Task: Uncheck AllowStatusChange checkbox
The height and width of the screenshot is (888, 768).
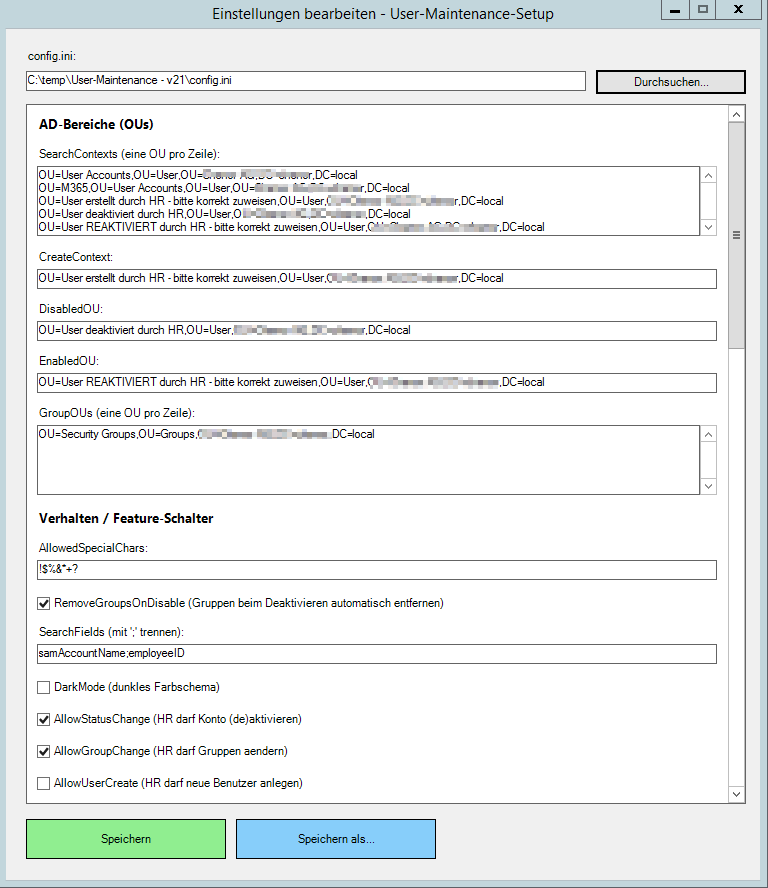Action: [44, 719]
